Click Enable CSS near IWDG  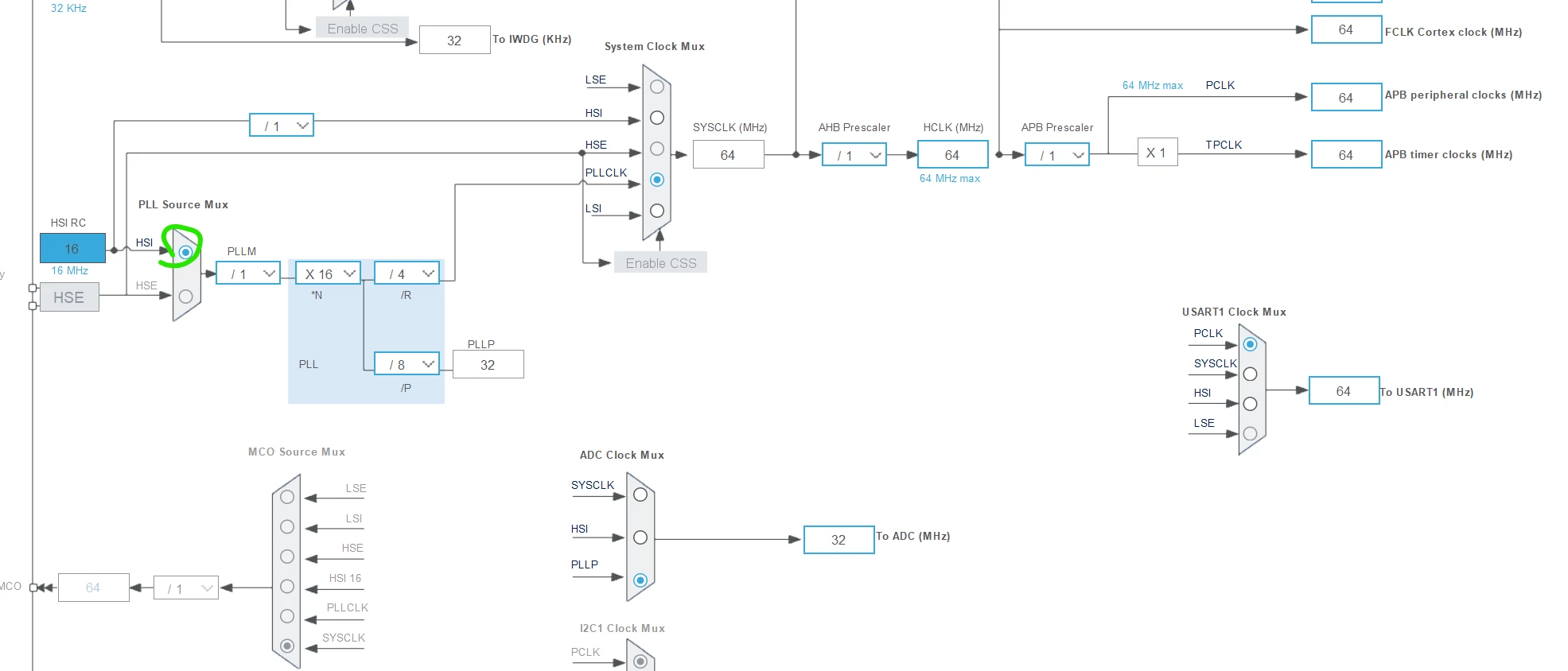pos(363,29)
